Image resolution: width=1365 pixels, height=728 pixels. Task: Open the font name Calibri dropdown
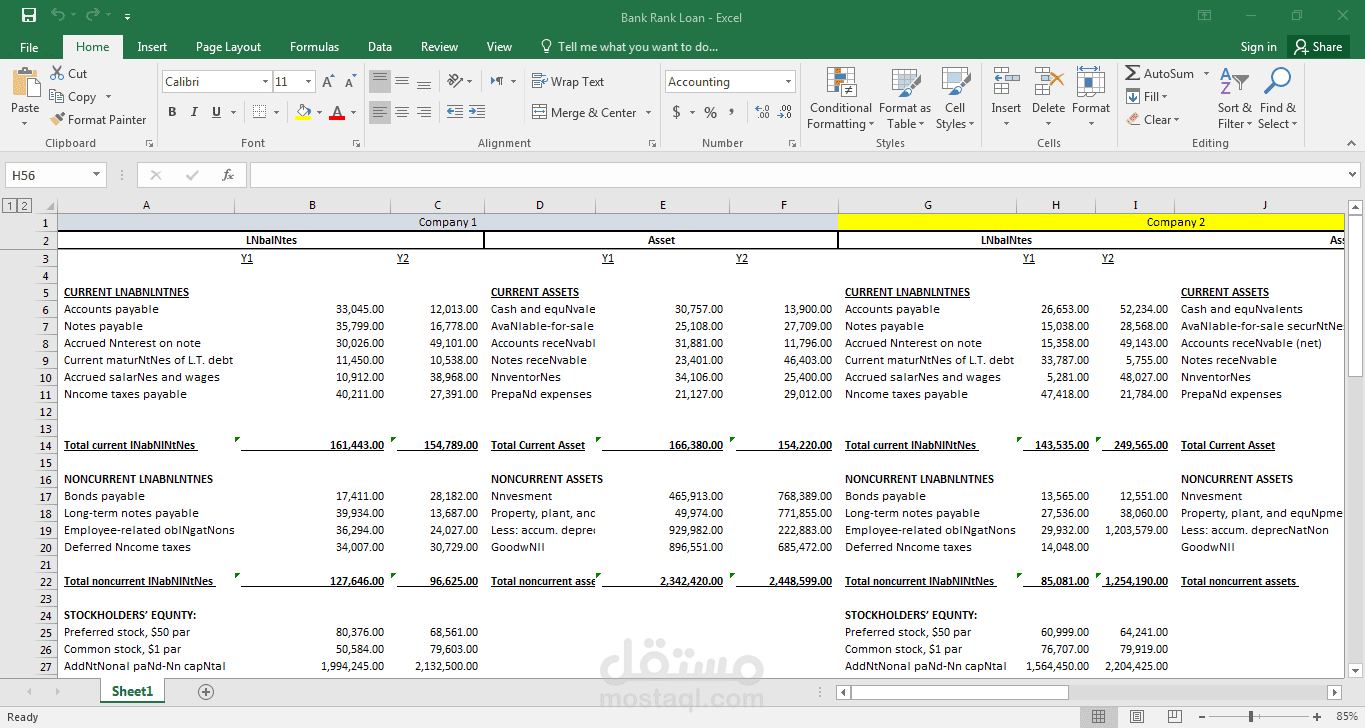[x=265, y=82]
